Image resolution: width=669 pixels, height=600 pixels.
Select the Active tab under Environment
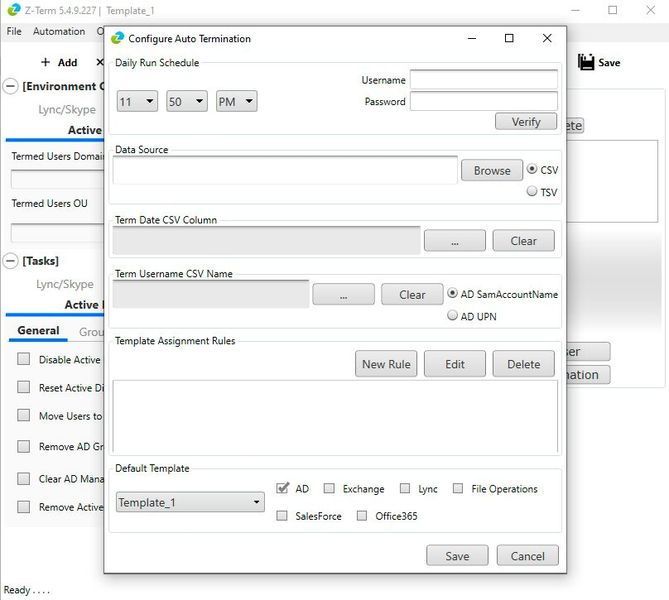(85, 130)
